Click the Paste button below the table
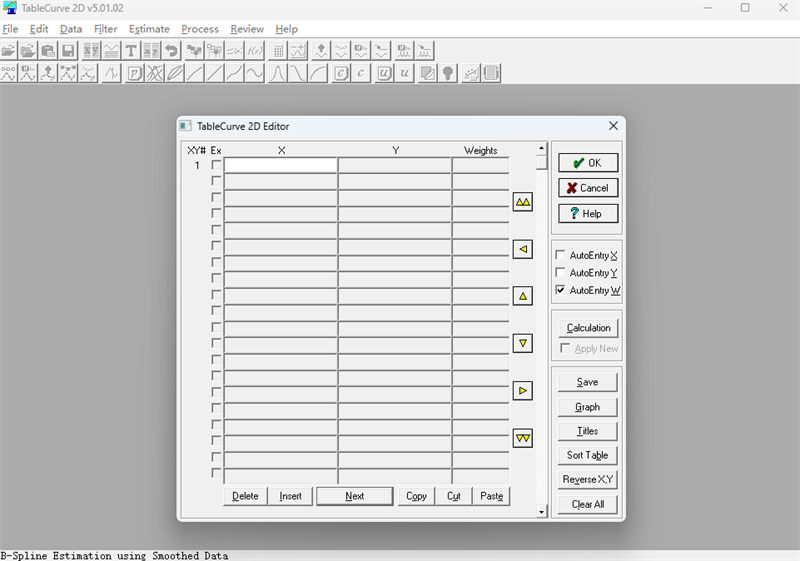800x561 pixels. [x=491, y=496]
